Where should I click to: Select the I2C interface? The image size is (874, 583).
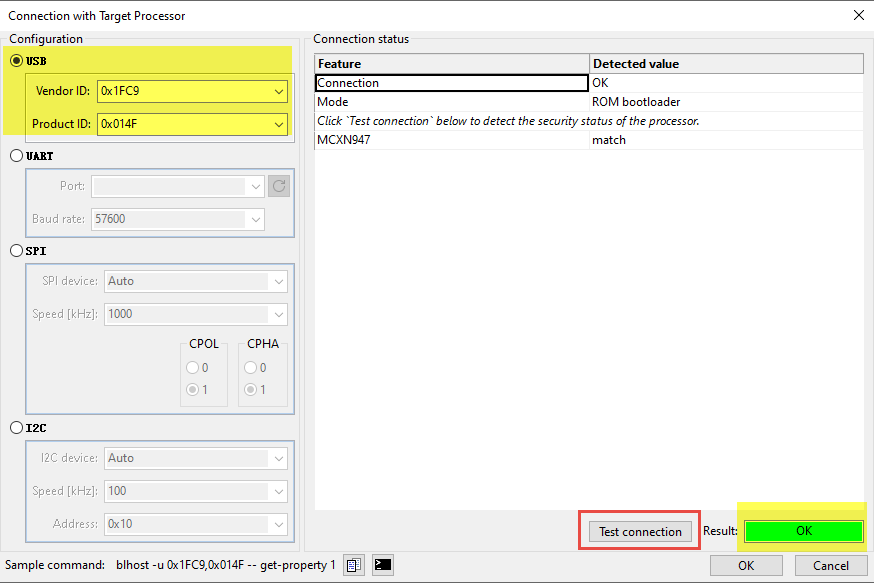click(x=16, y=427)
